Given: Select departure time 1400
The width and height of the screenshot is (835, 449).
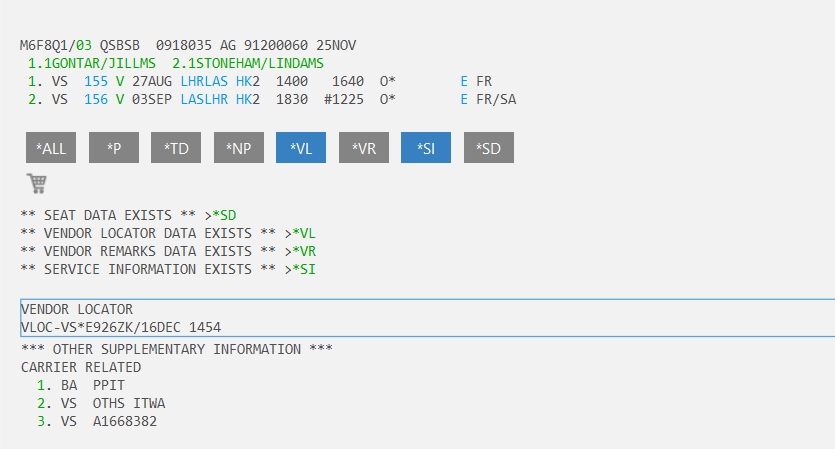Looking at the screenshot, I should tap(292, 81).
